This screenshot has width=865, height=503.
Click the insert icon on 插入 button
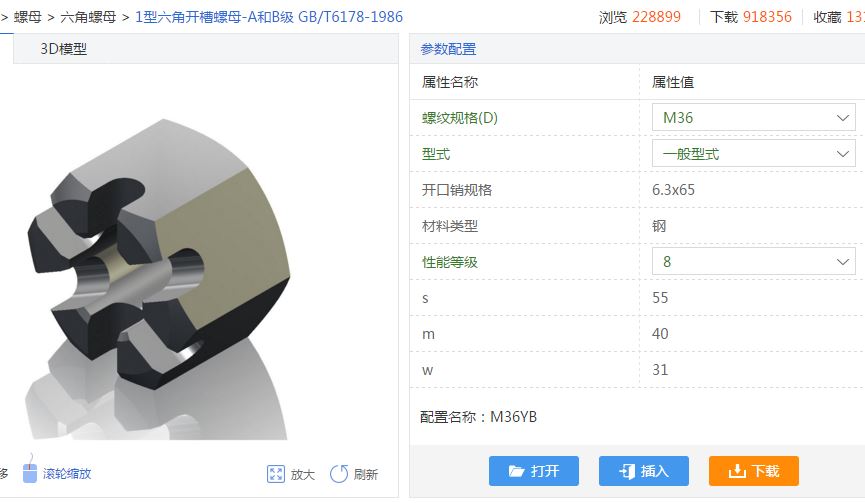[x=627, y=471]
